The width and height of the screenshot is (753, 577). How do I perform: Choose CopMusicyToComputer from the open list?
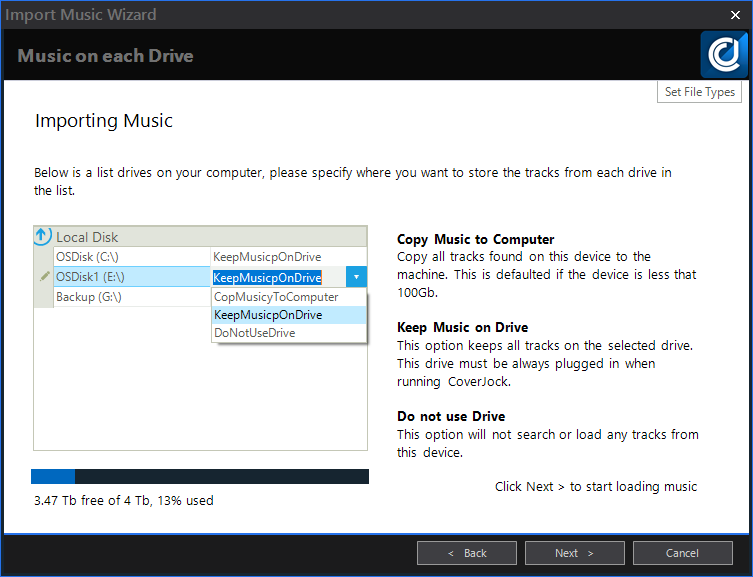pos(276,297)
